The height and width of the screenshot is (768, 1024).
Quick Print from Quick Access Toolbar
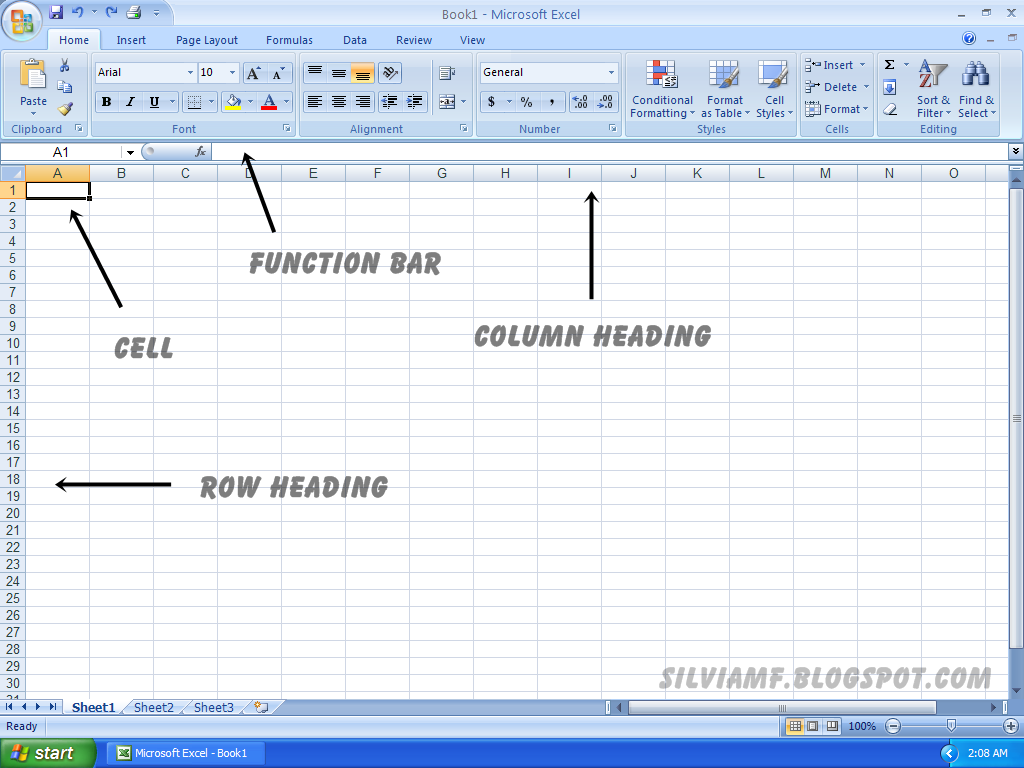(x=134, y=12)
